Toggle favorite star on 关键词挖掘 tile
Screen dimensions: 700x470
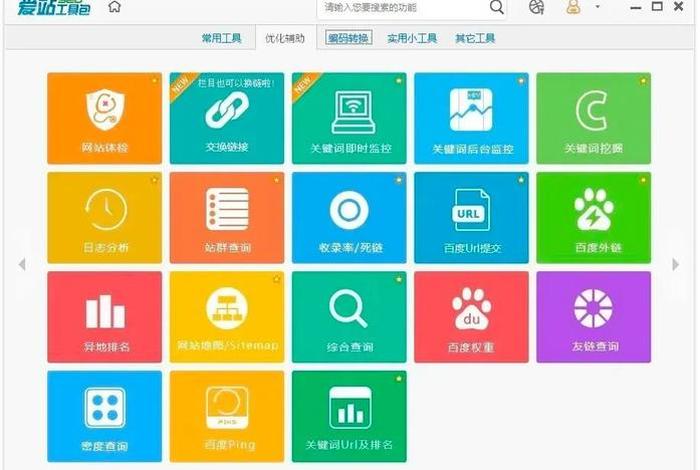(x=643, y=80)
